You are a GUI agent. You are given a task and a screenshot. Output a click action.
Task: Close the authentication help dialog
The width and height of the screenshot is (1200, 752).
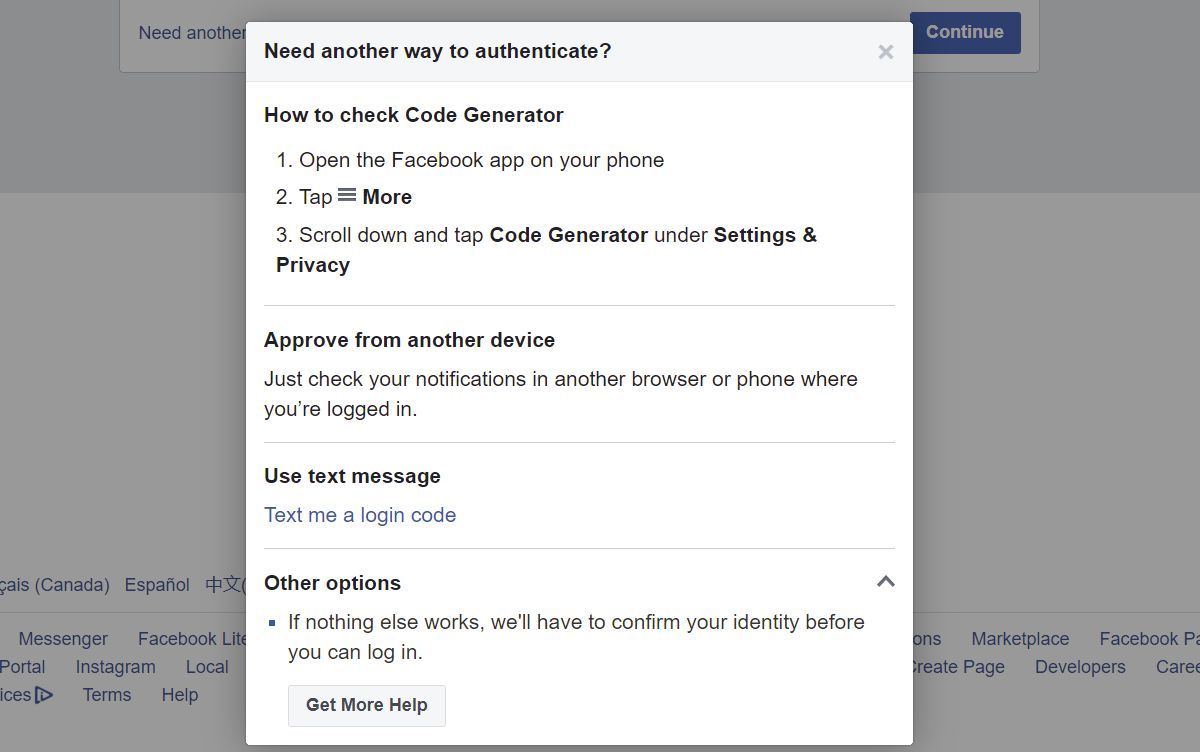pyautogui.click(x=885, y=52)
